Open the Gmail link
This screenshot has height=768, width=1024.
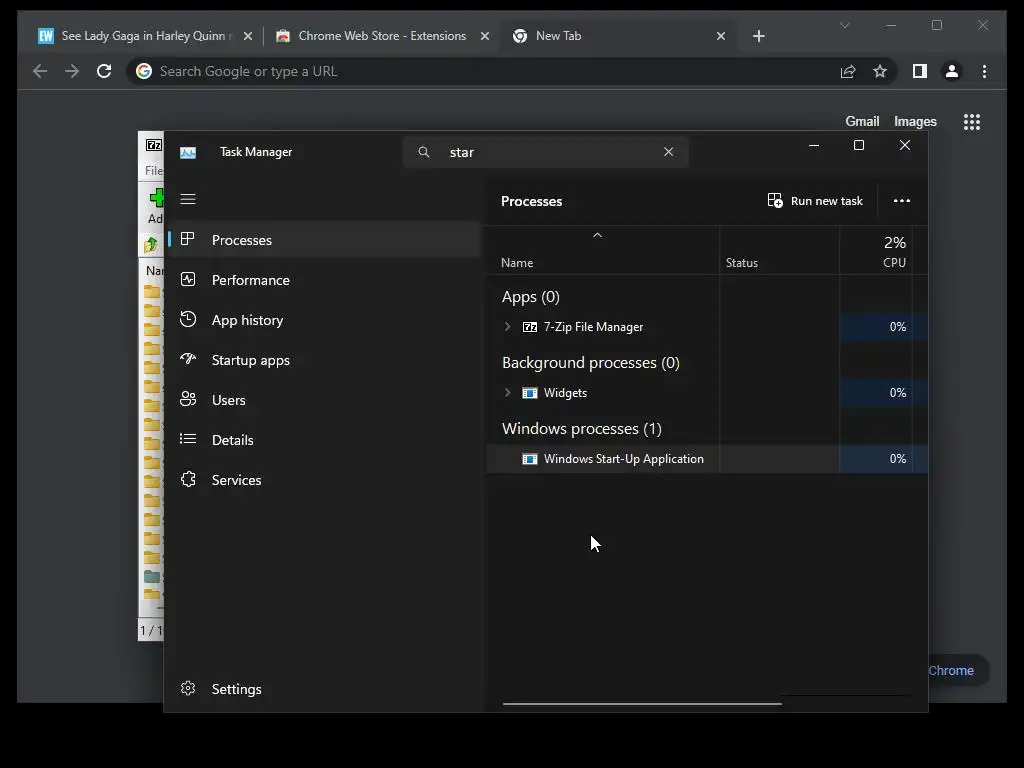[x=862, y=121]
